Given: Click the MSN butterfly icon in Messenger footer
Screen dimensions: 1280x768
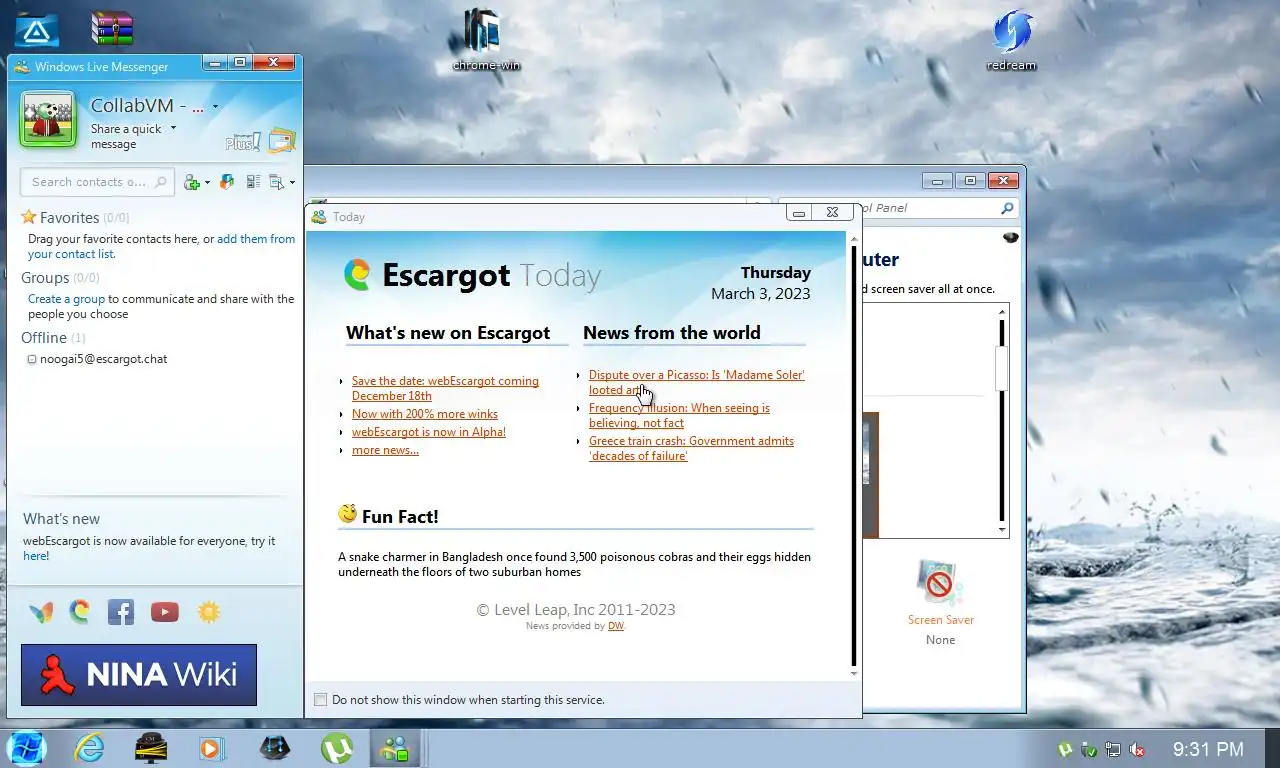Looking at the screenshot, I should click(41, 612).
